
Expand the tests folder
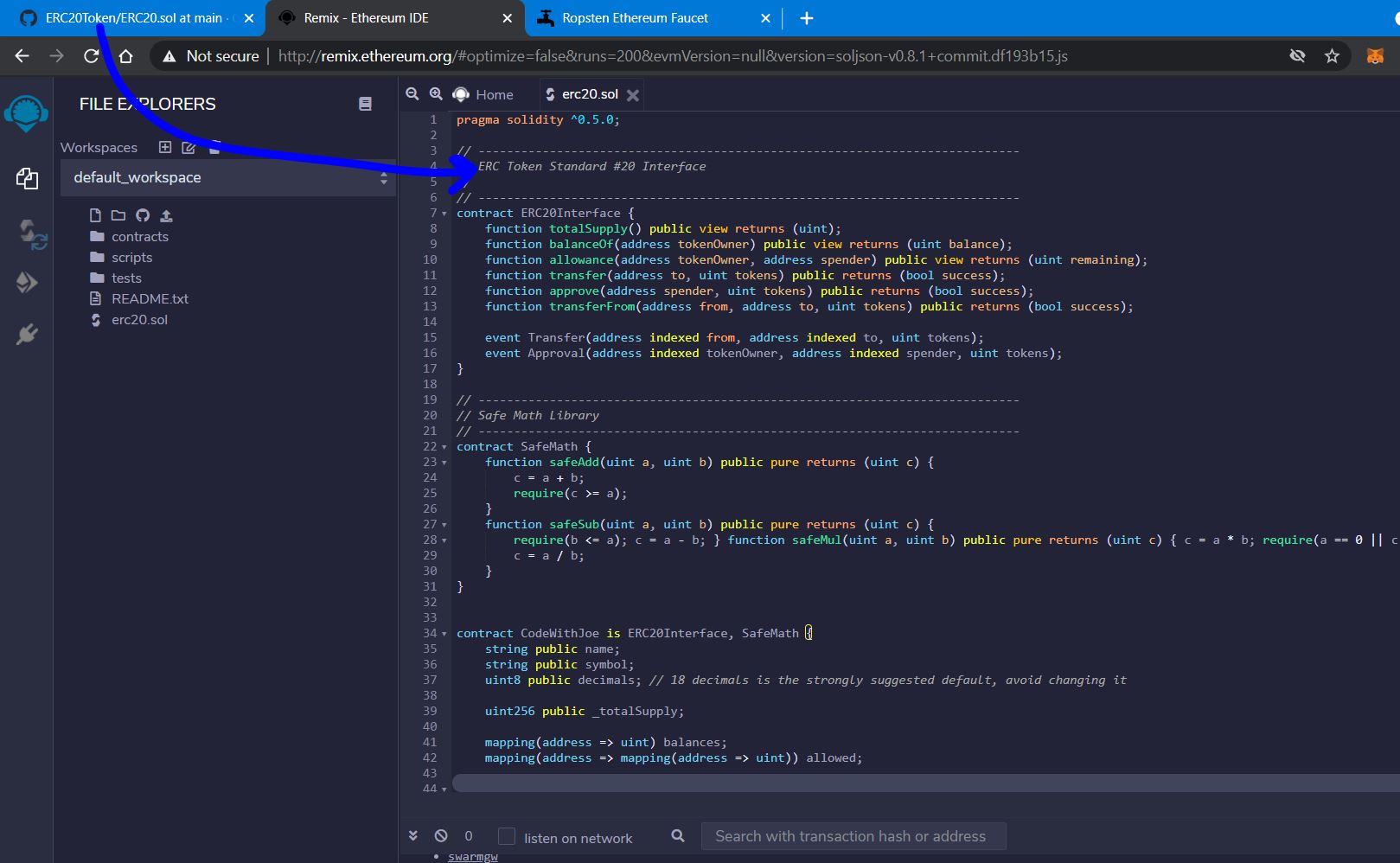point(116,278)
